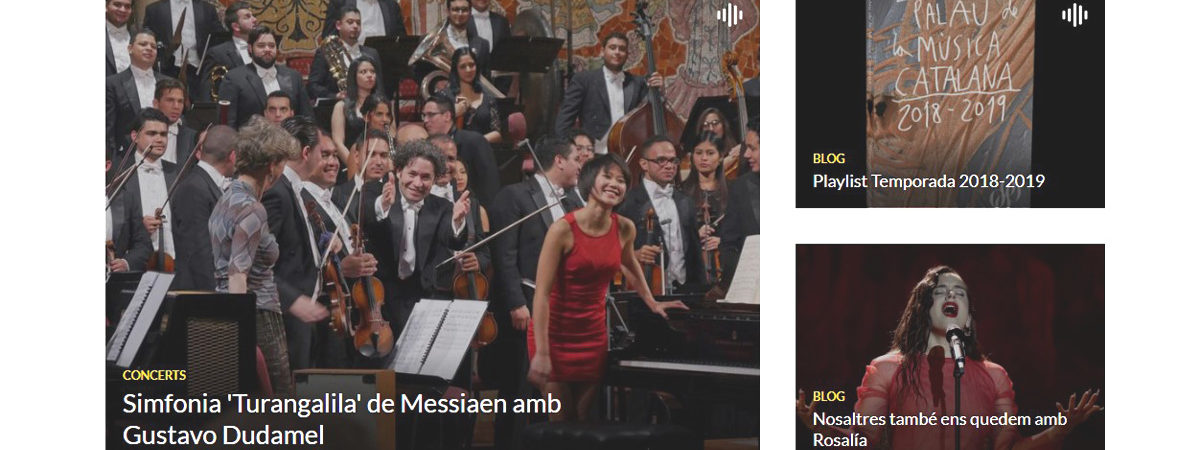Open Nosaltres també ens quedem amb Rosalía
The image size is (1200, 450).
(x=940, y=429)
